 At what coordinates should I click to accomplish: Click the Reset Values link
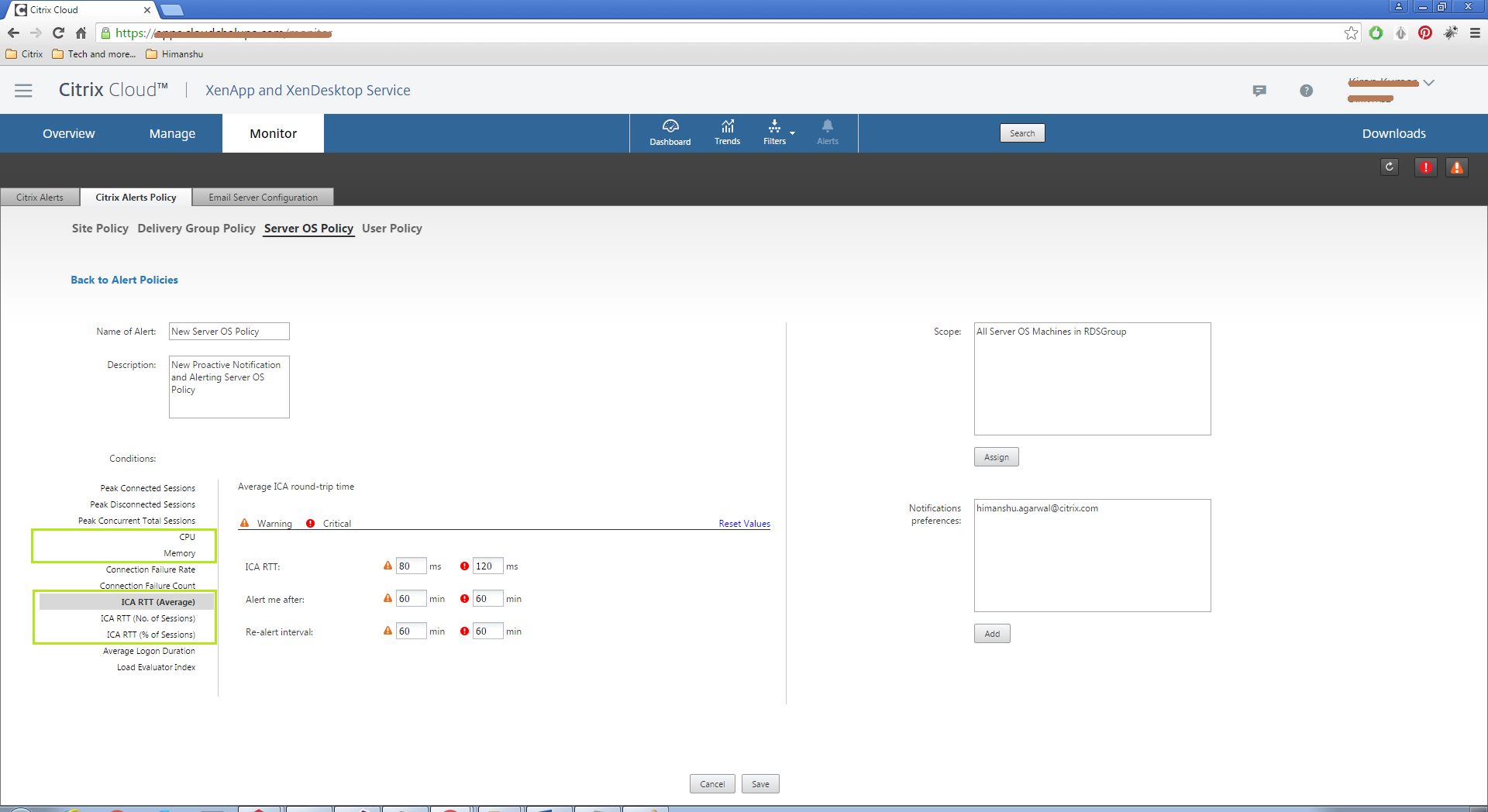point(744,524)
